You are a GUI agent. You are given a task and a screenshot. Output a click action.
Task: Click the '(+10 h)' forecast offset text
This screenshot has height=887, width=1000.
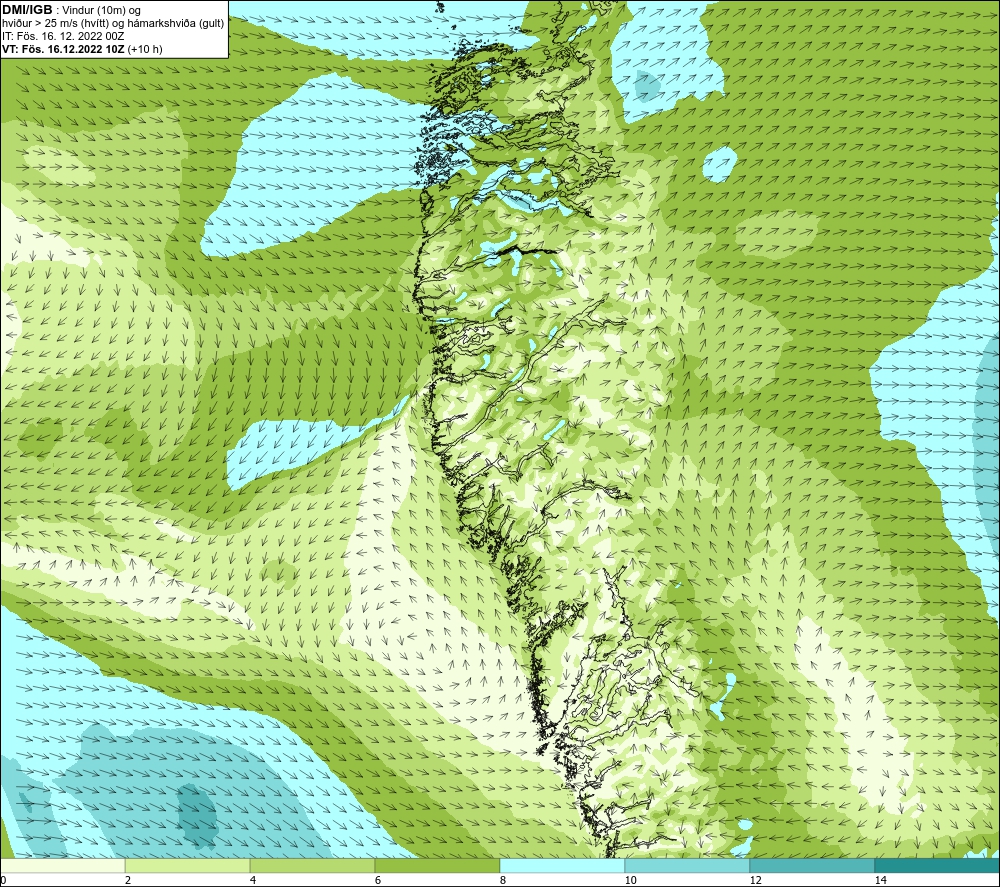pyautogui.click(x=145, y=49)
